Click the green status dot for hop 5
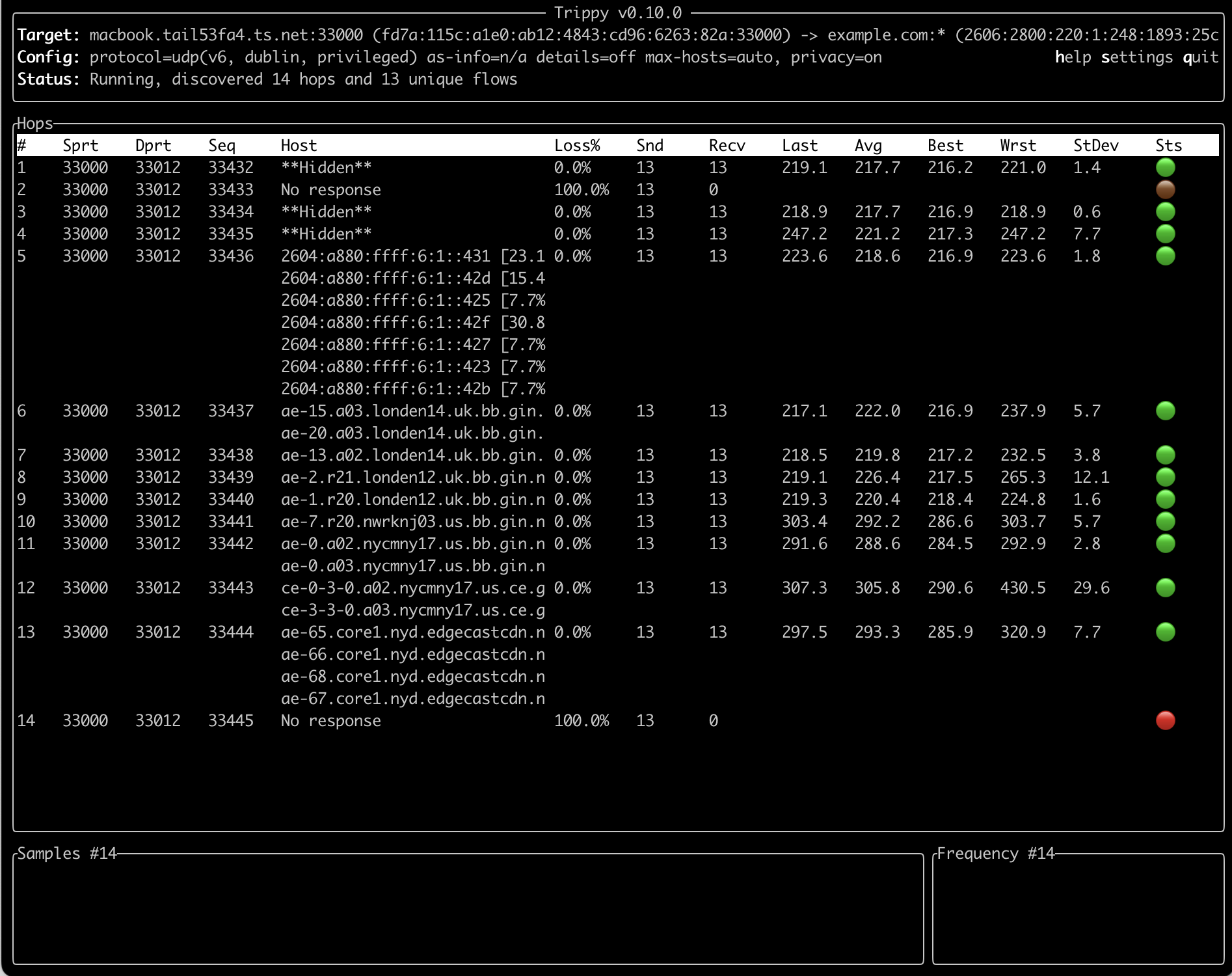 (1166, 256)
